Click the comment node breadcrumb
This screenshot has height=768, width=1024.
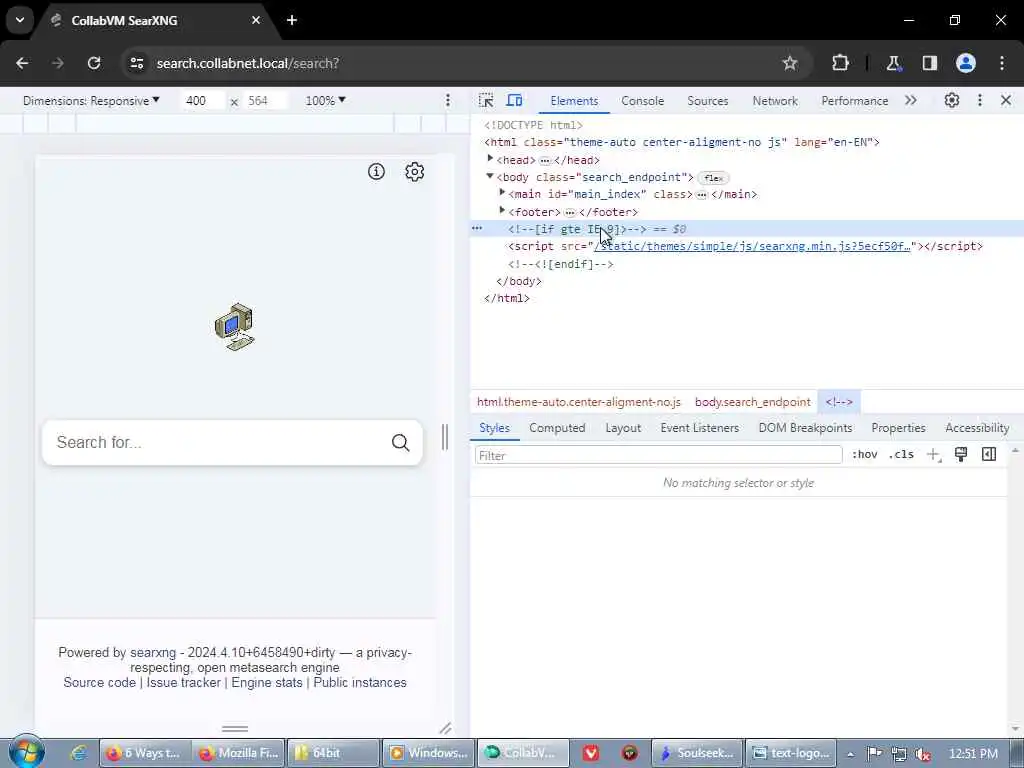(839, 402)
